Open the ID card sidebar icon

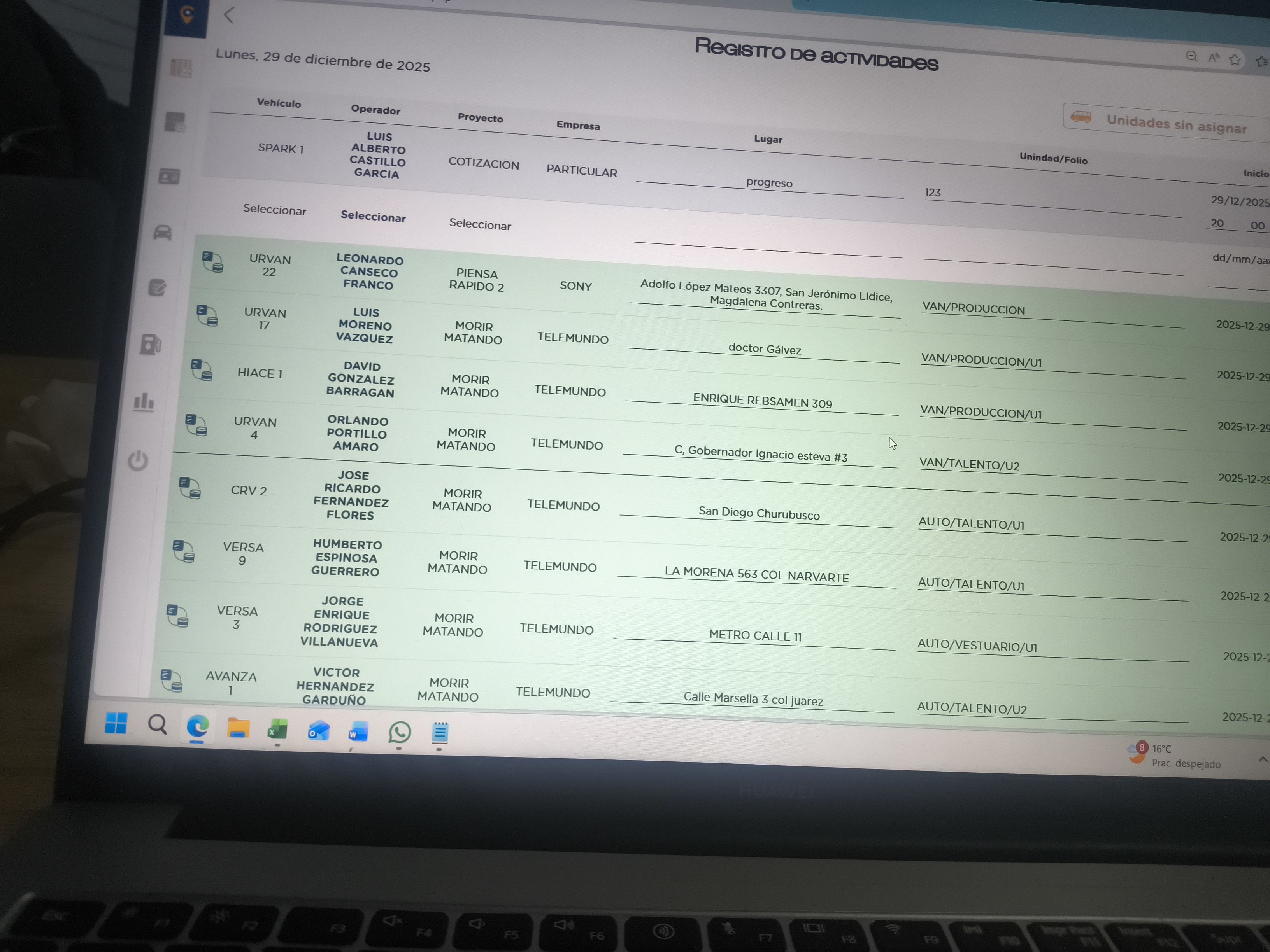169,176
